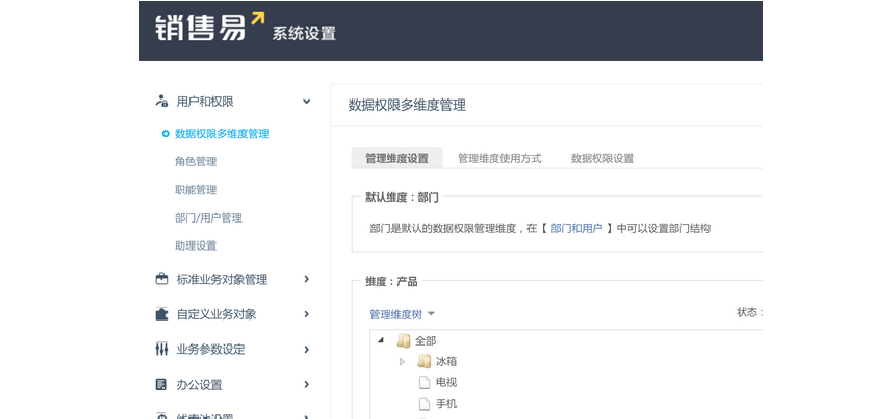This screenshot has height=419, width=892.
Task: Click the 全部 root folder icon
Action: click(403, 341)
